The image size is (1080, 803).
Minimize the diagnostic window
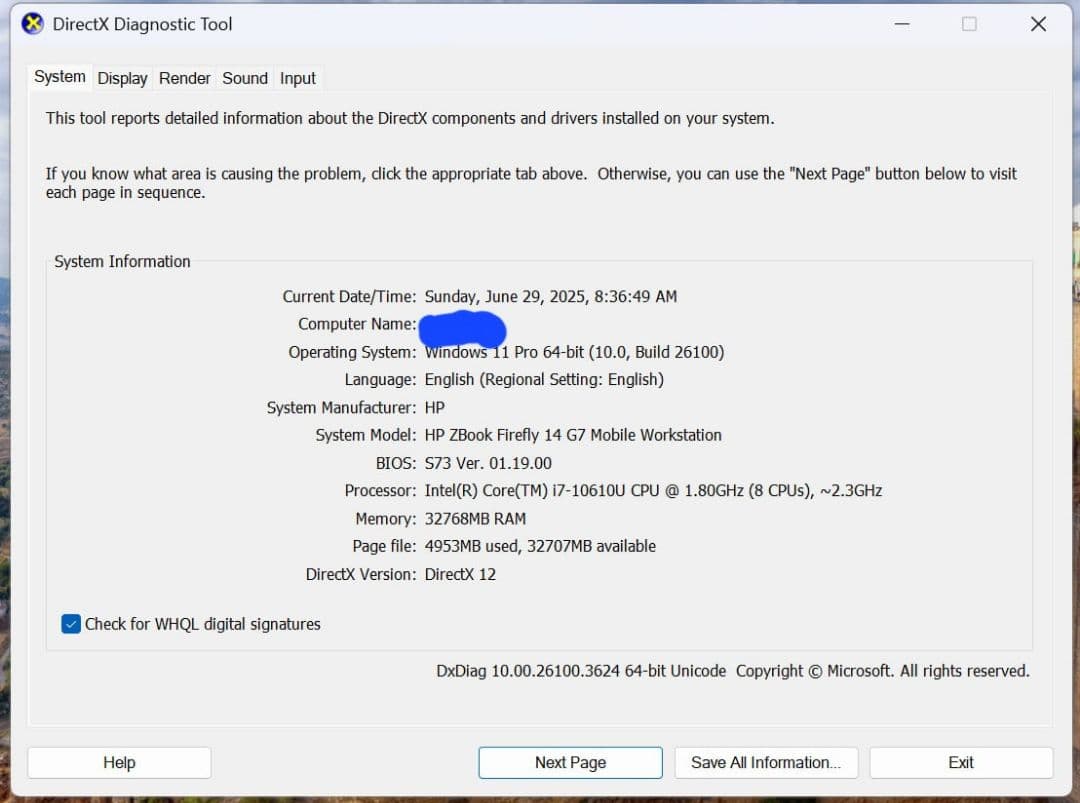tap(901, 23)
